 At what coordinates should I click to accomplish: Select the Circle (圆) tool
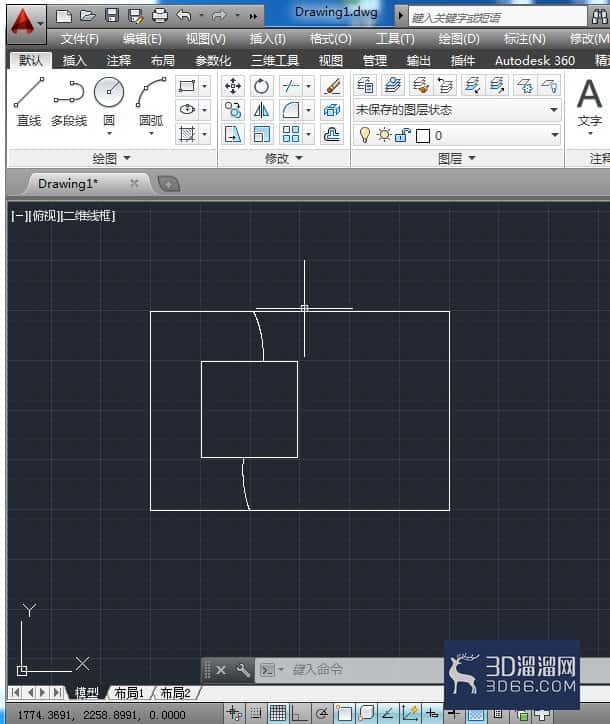point(109,102)
